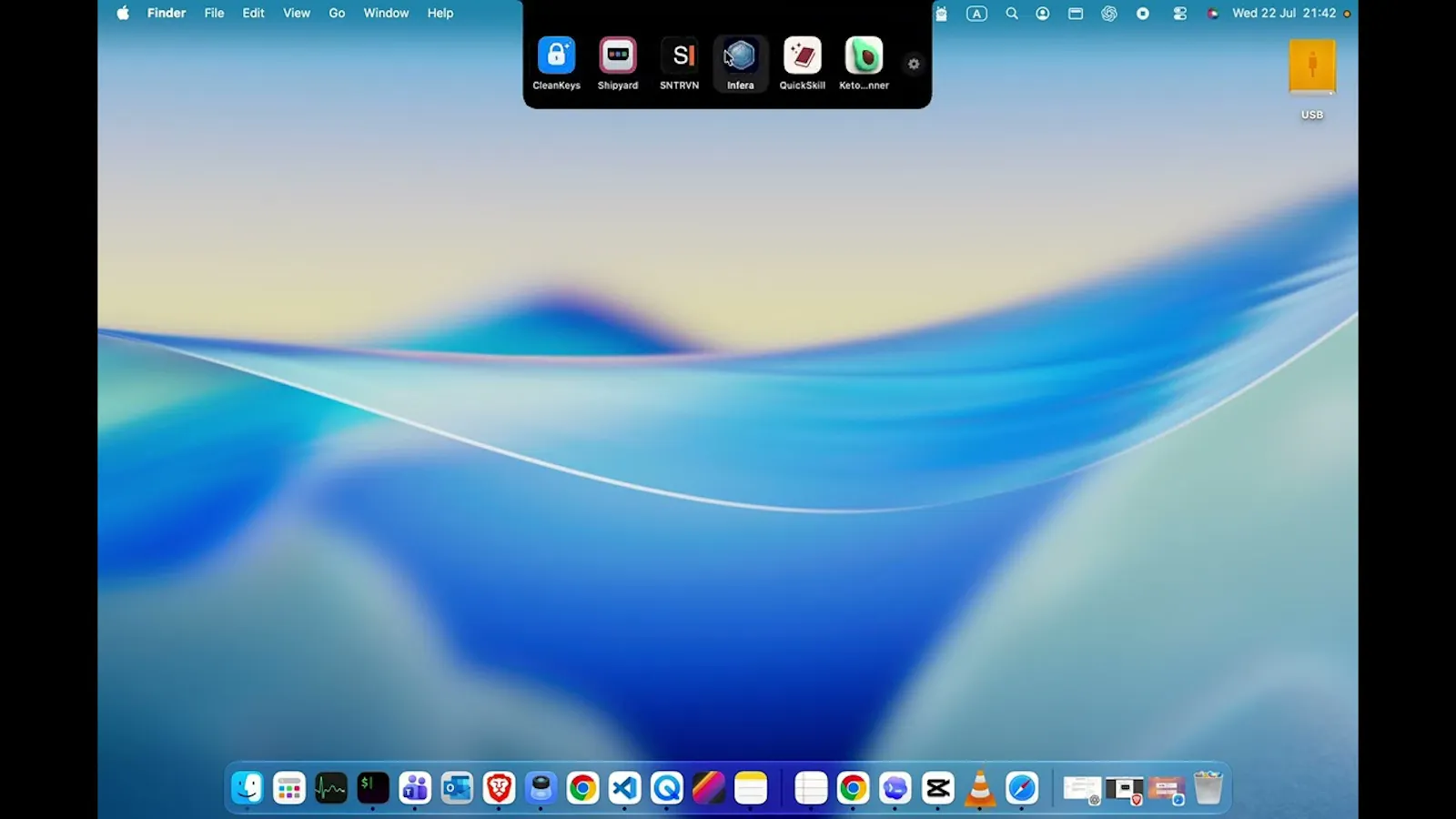Image resolution: width=1456 pixels, height=819 pixels.
Task: Open the Window menu
Action: [x=386, y=13]
